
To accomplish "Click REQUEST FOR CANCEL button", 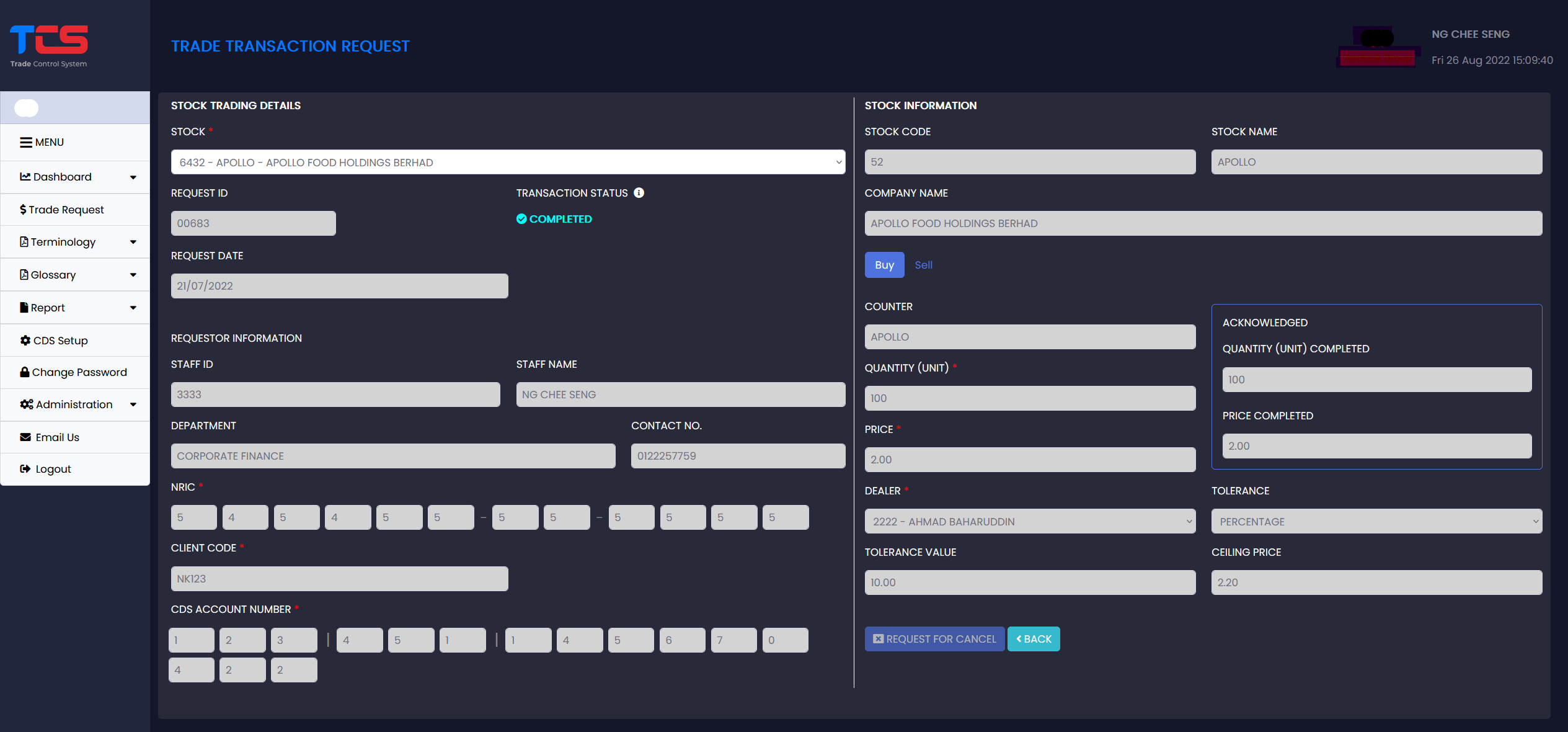I will [x=934, y=639].
